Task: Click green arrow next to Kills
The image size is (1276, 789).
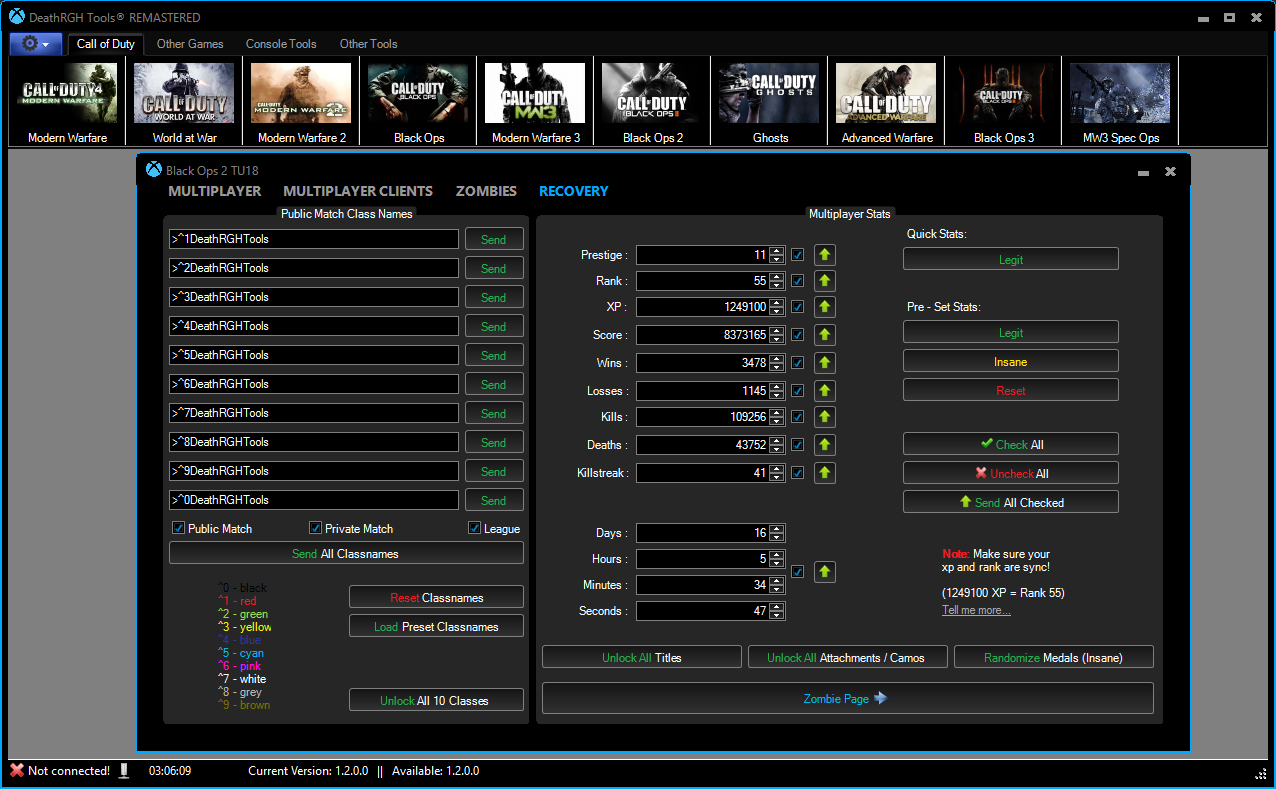Action: tap(825, 417)
